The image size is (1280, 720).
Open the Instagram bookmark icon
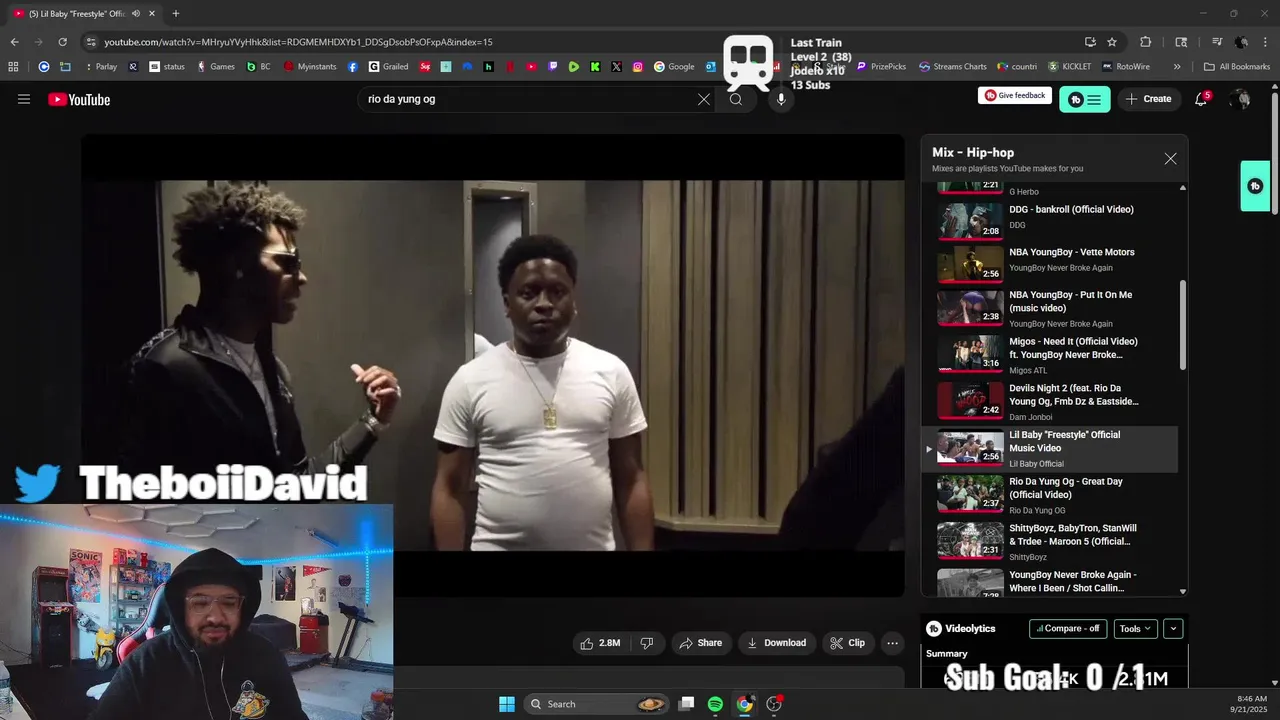tap(638, 67)
